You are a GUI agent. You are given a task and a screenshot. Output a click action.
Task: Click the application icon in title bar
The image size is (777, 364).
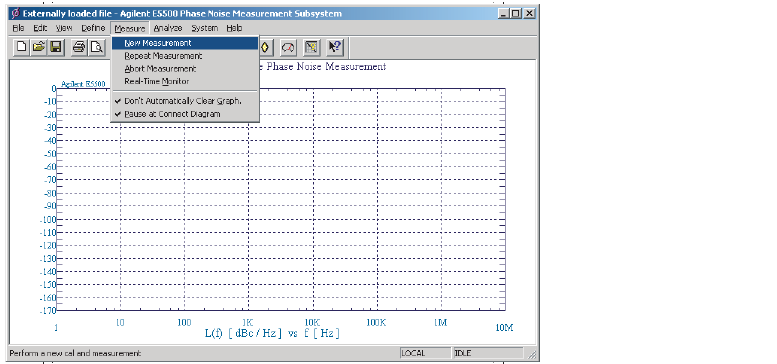coord(15,13)
